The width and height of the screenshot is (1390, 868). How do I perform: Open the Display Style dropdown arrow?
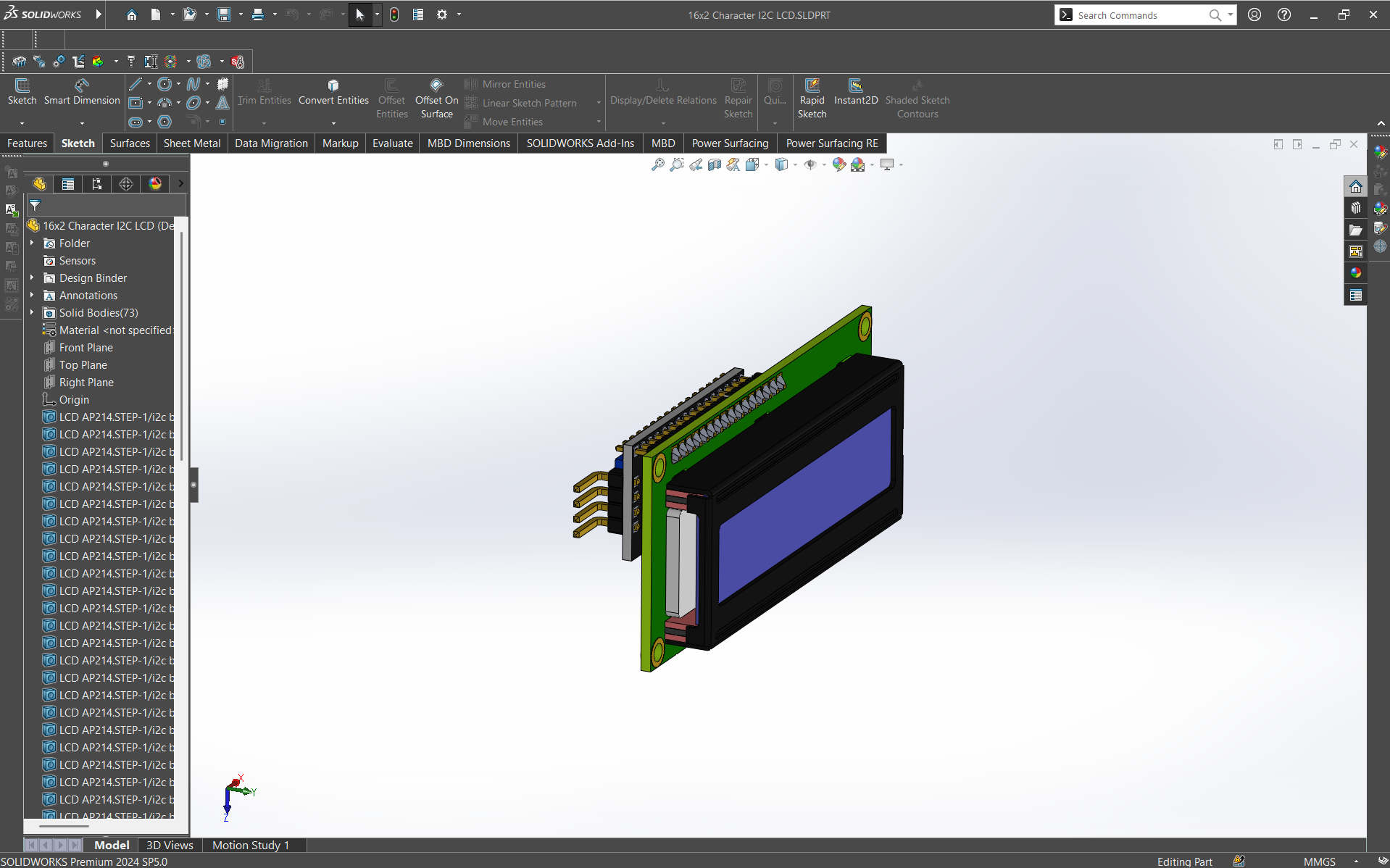pyautogui.click(x=795, y=165)
